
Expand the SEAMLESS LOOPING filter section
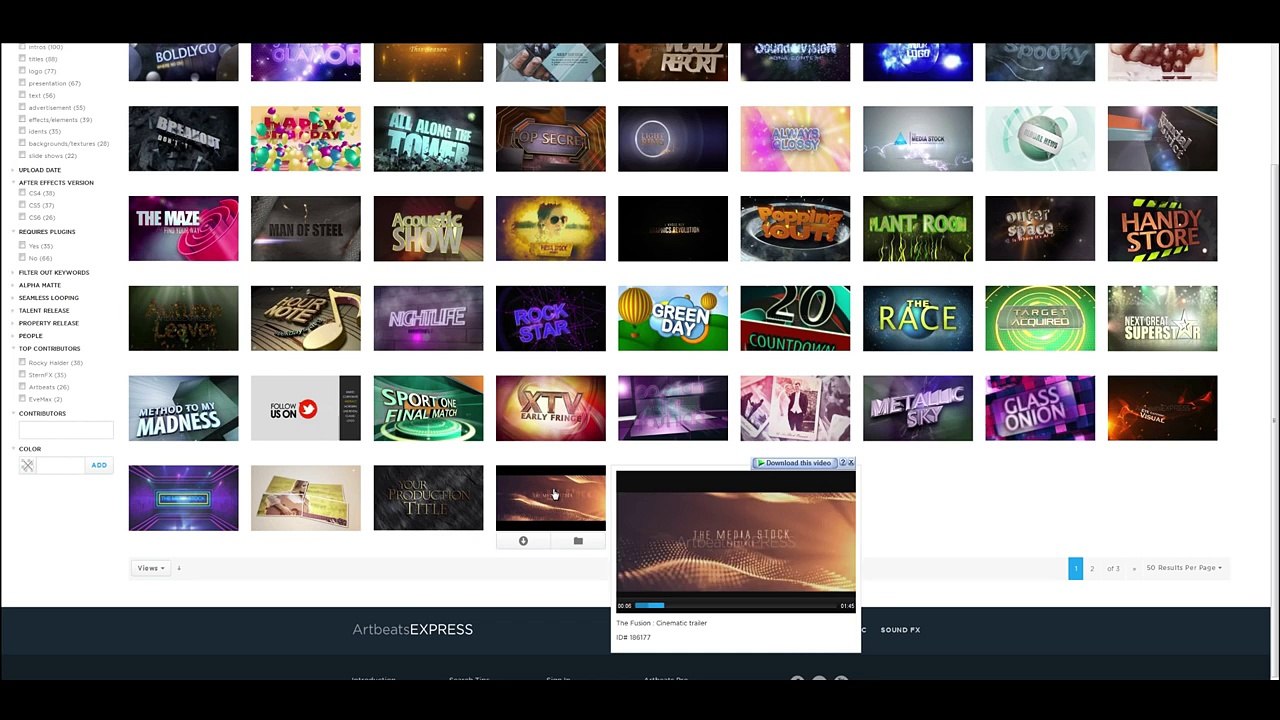coord(49,298)
